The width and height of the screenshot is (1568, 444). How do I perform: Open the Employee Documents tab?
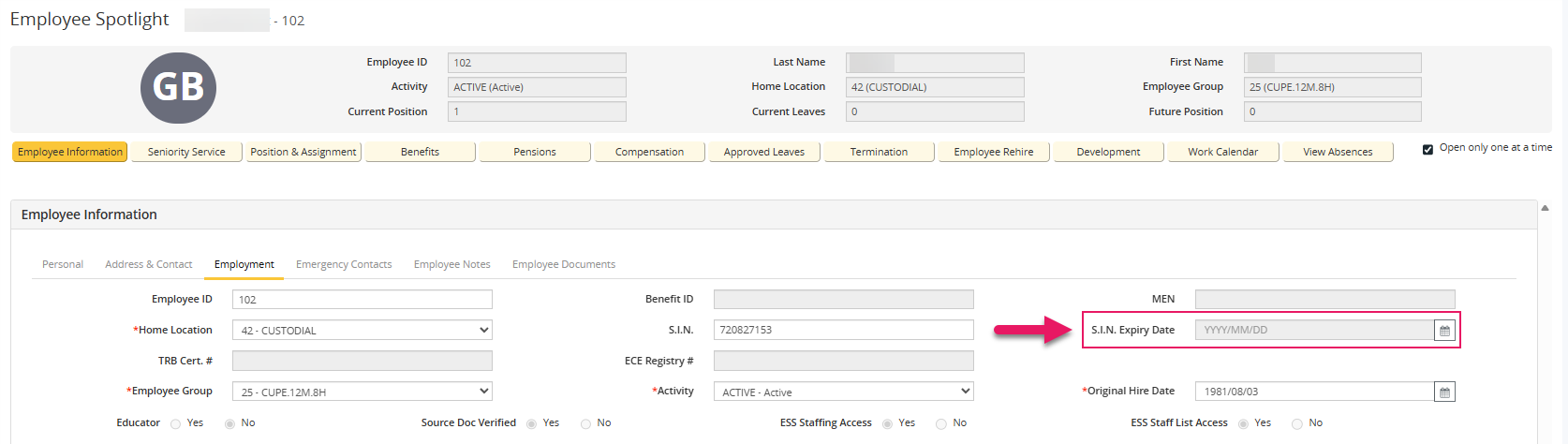click(x=564, y=265)
